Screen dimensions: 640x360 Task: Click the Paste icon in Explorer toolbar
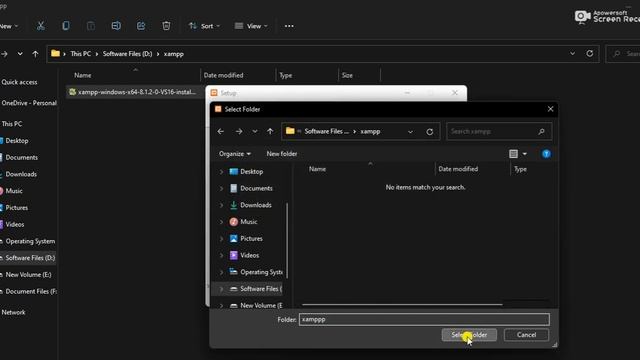[91, 26]
